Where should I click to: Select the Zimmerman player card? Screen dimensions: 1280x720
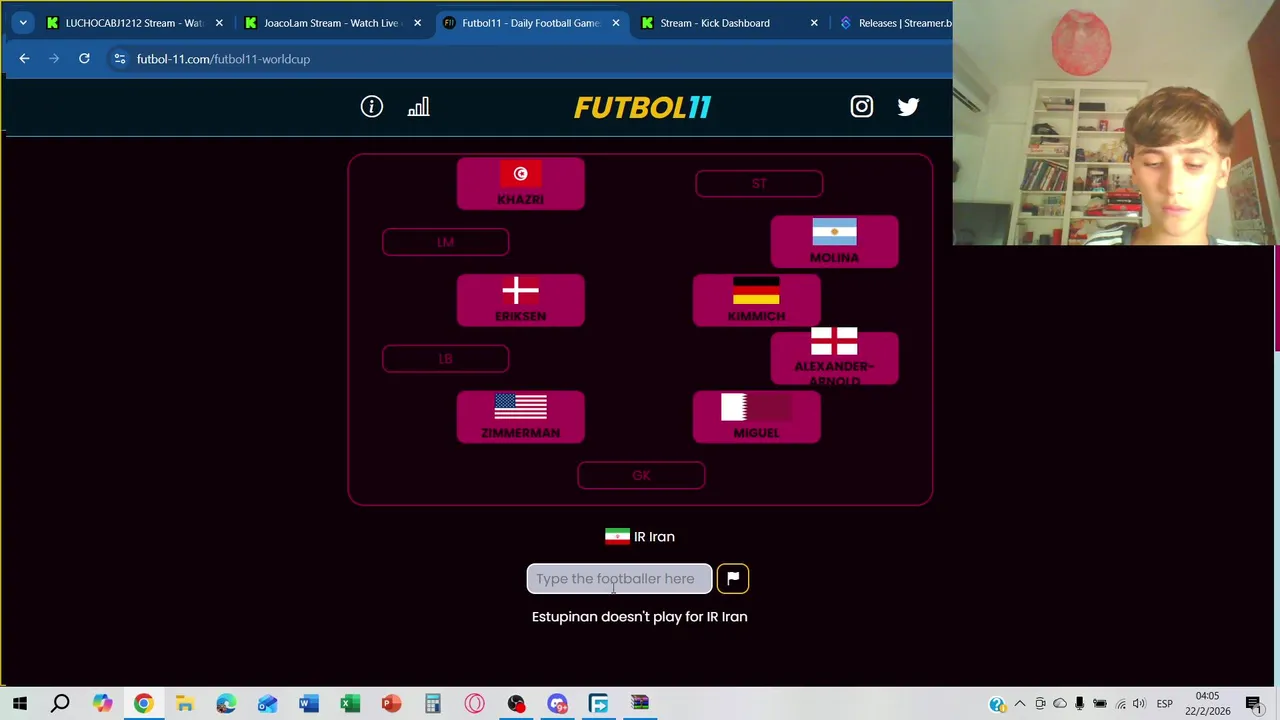coord(521,417)
